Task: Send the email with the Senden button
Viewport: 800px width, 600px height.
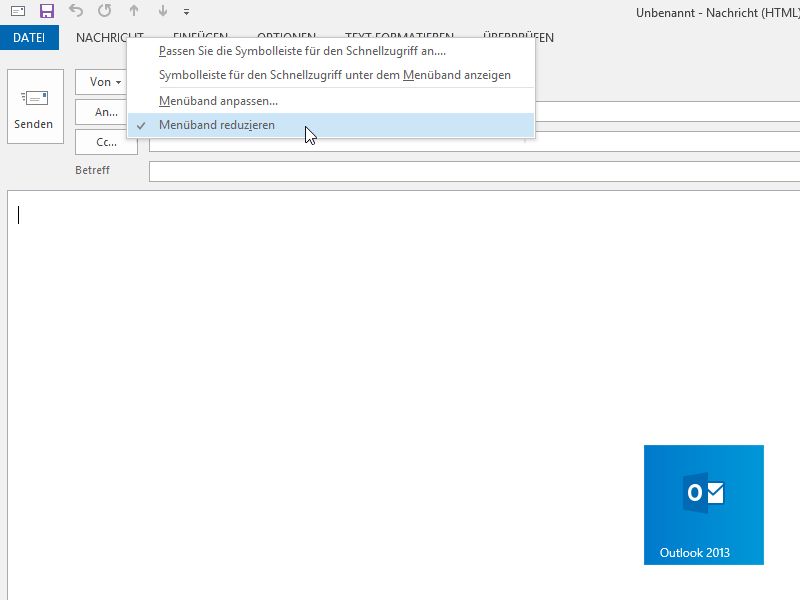Action: [35, 107]
